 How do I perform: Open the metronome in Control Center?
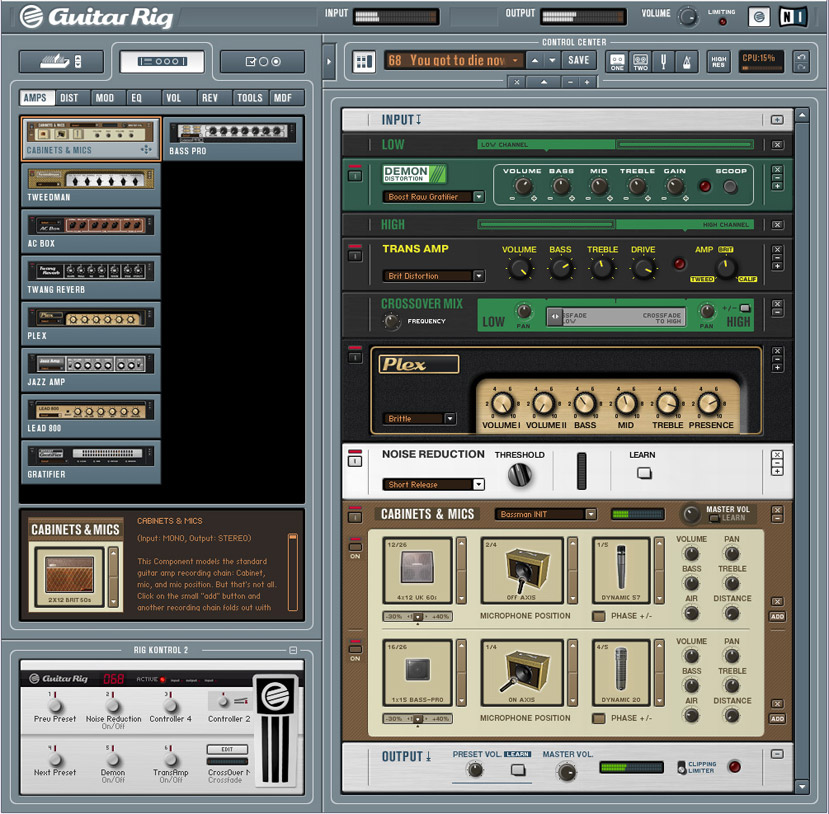click(x=687, y=61)
